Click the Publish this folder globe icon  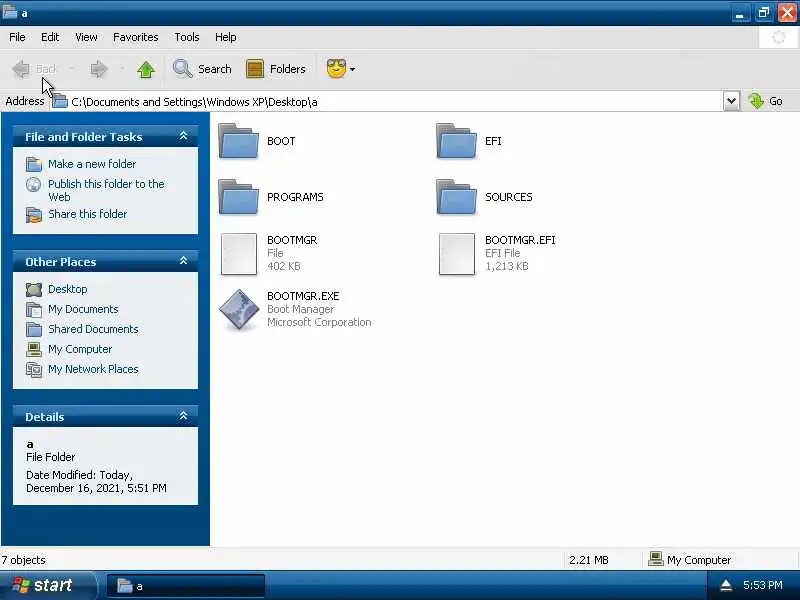coord(34,184)
